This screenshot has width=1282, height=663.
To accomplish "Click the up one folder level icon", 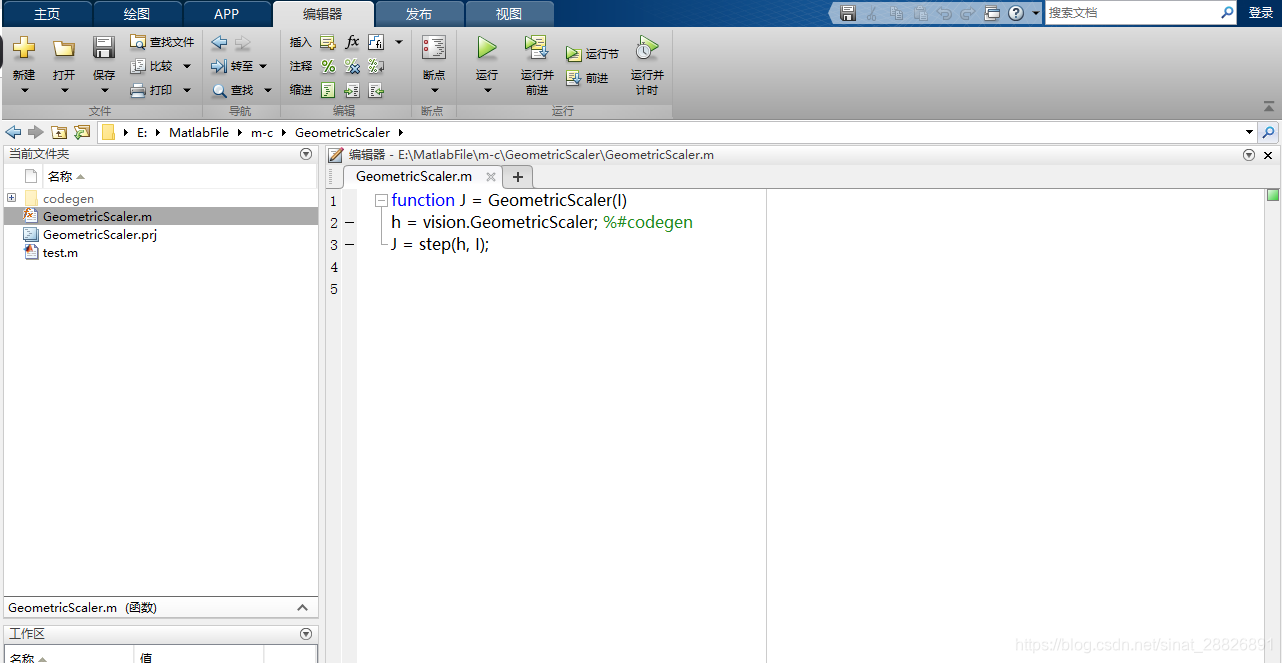I will (59, 132).
